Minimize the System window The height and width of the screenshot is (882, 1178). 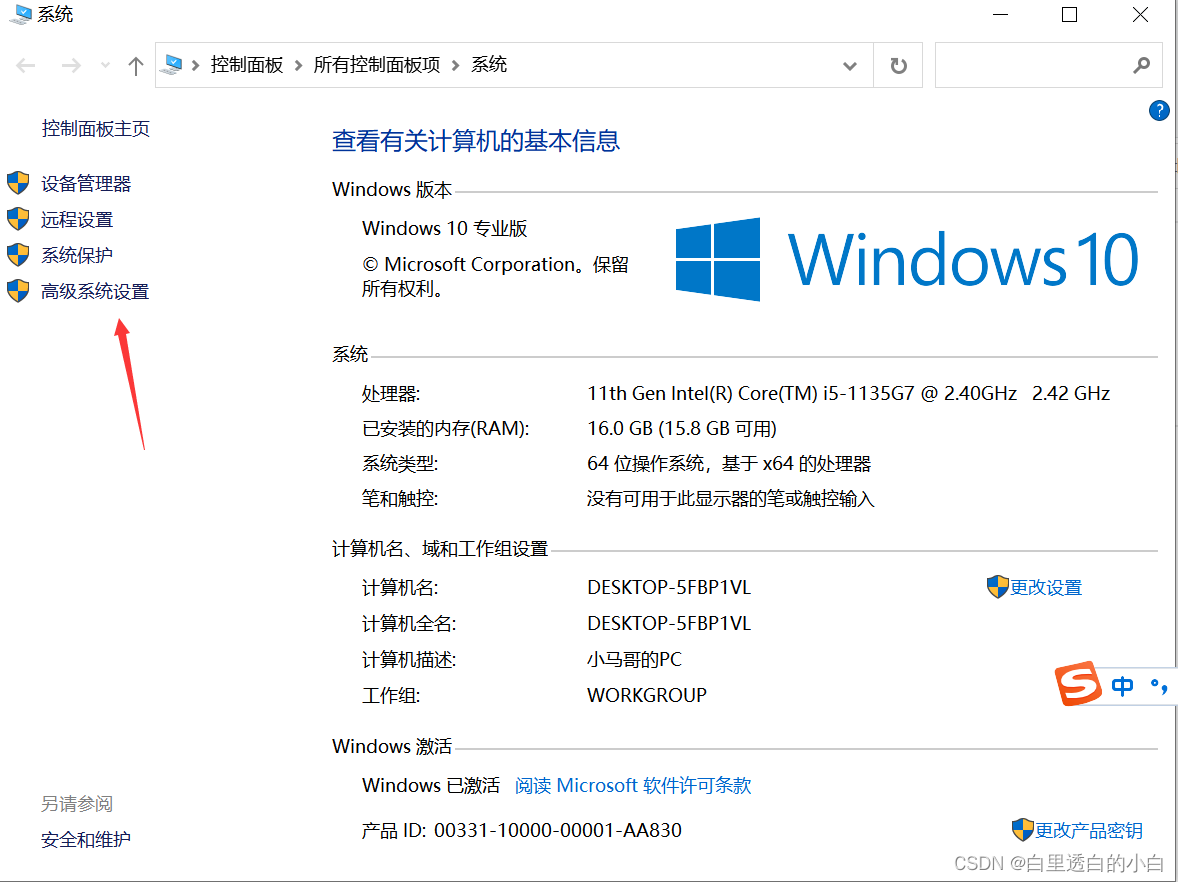[x=1000, y=14]
